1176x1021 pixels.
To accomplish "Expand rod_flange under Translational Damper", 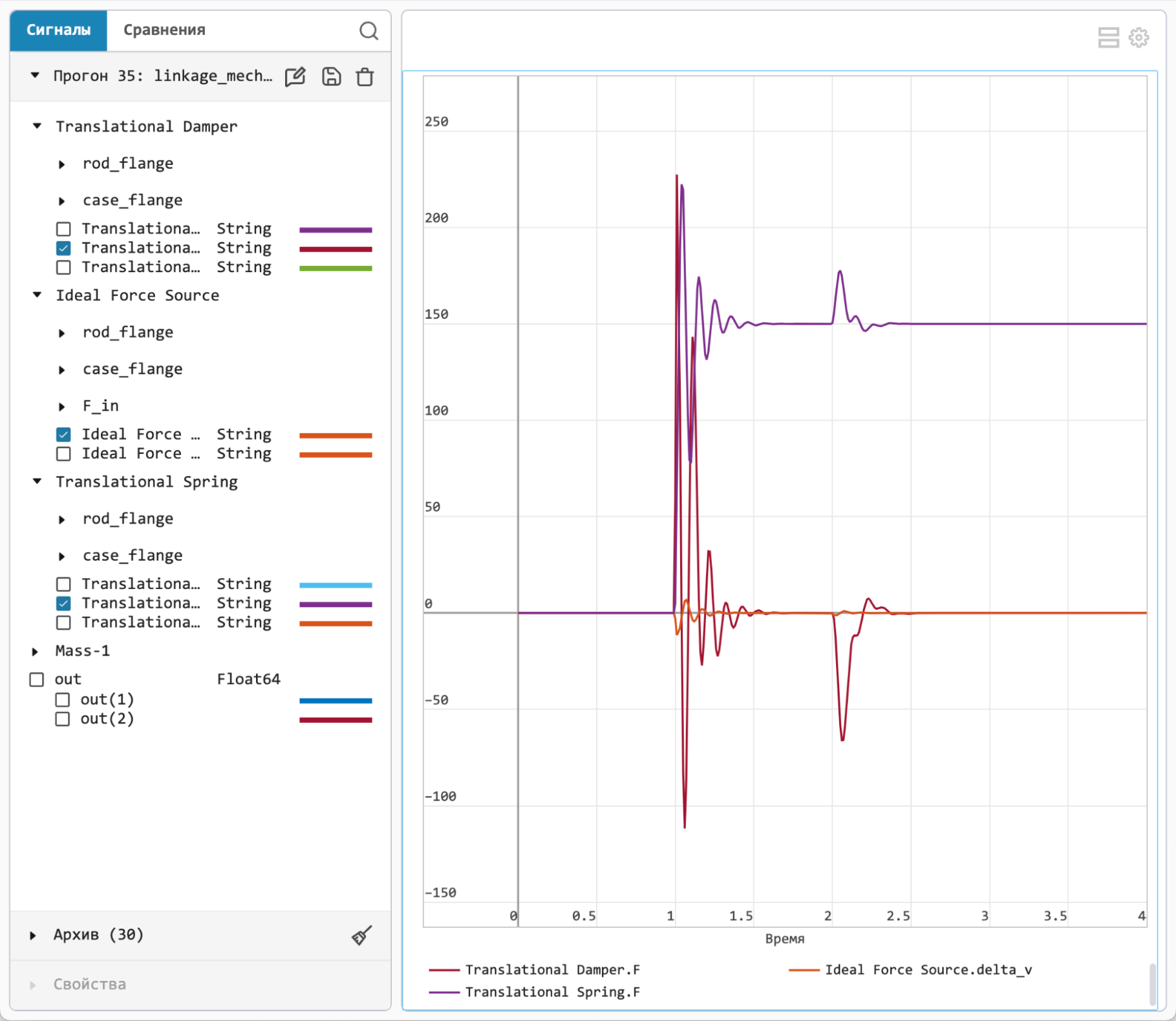I will click(62, 164).
